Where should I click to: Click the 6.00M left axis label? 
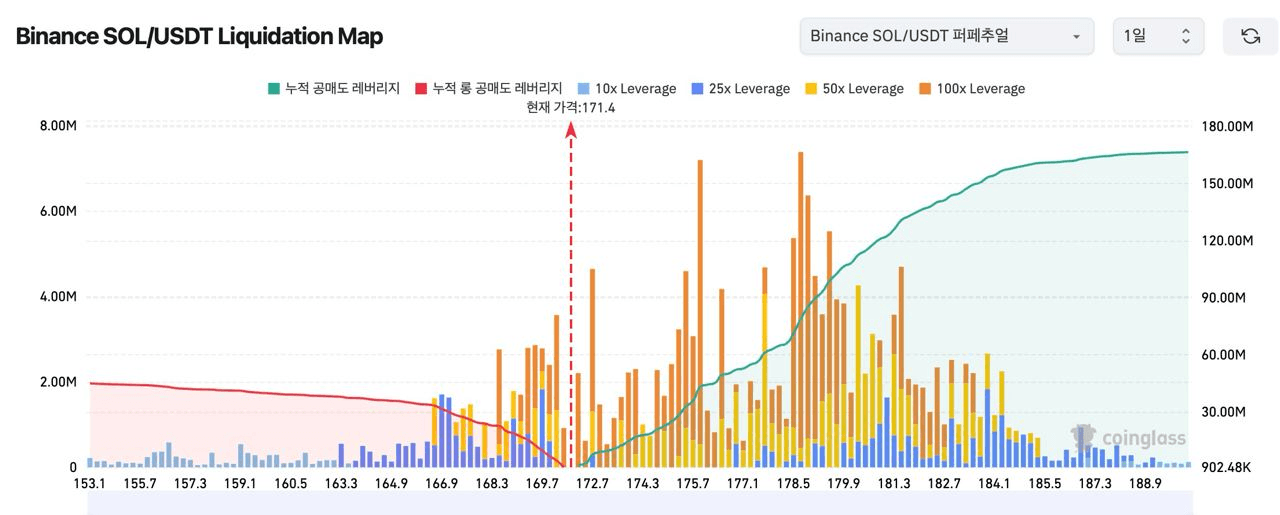pyautogui.click(x=58, y=211)
